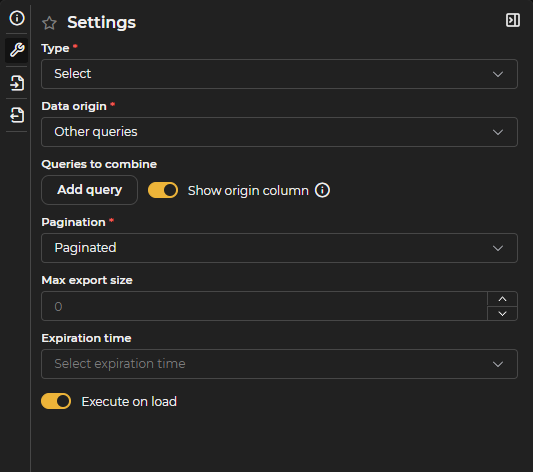
Task: Toggle Execute on load switch
Action: coord(56,401)
